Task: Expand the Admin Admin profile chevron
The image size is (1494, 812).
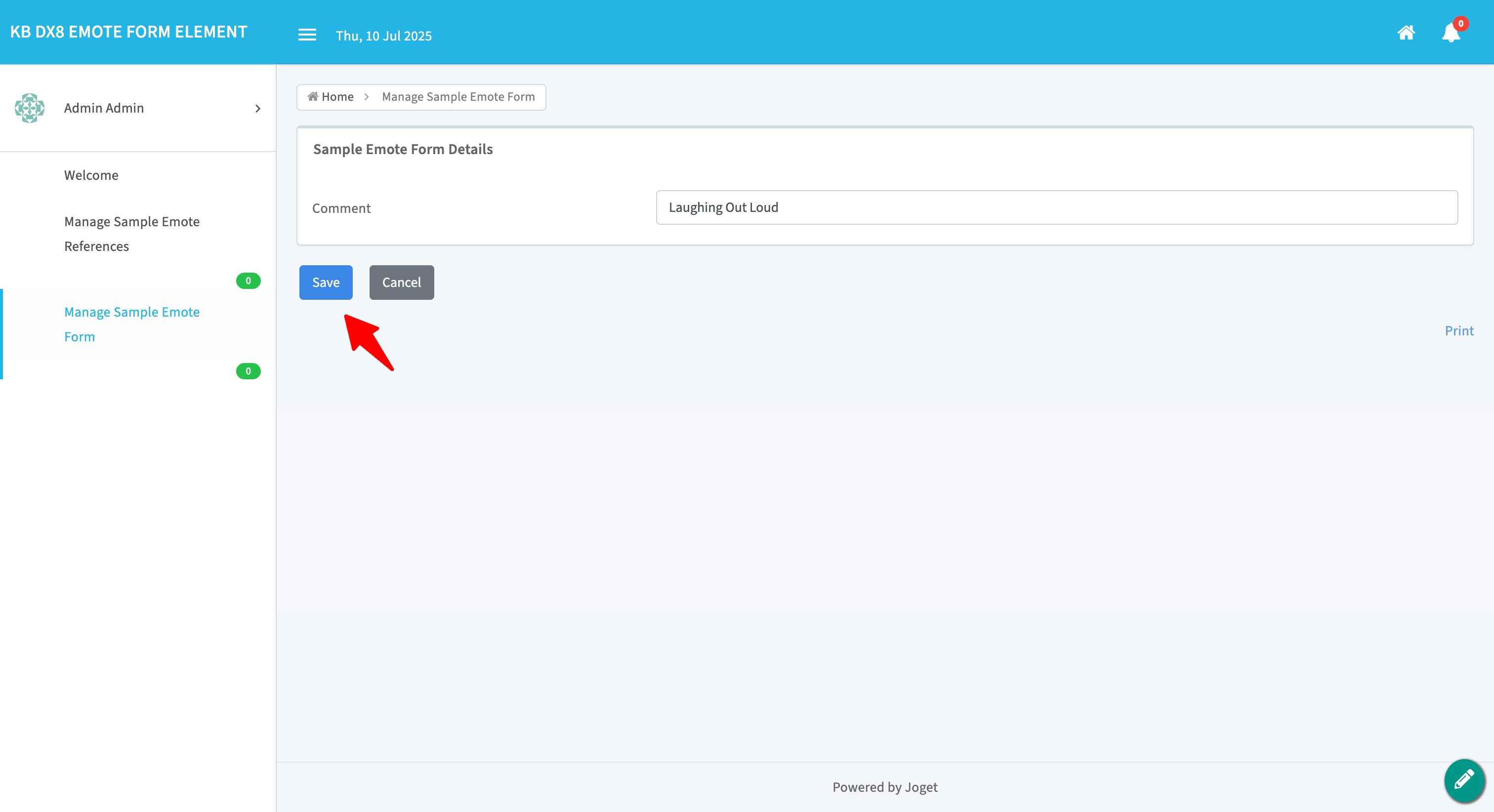Action: 258,109
